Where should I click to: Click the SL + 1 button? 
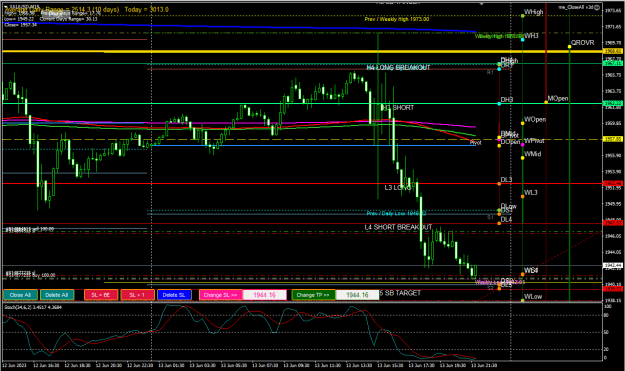[x=138, y=295]
